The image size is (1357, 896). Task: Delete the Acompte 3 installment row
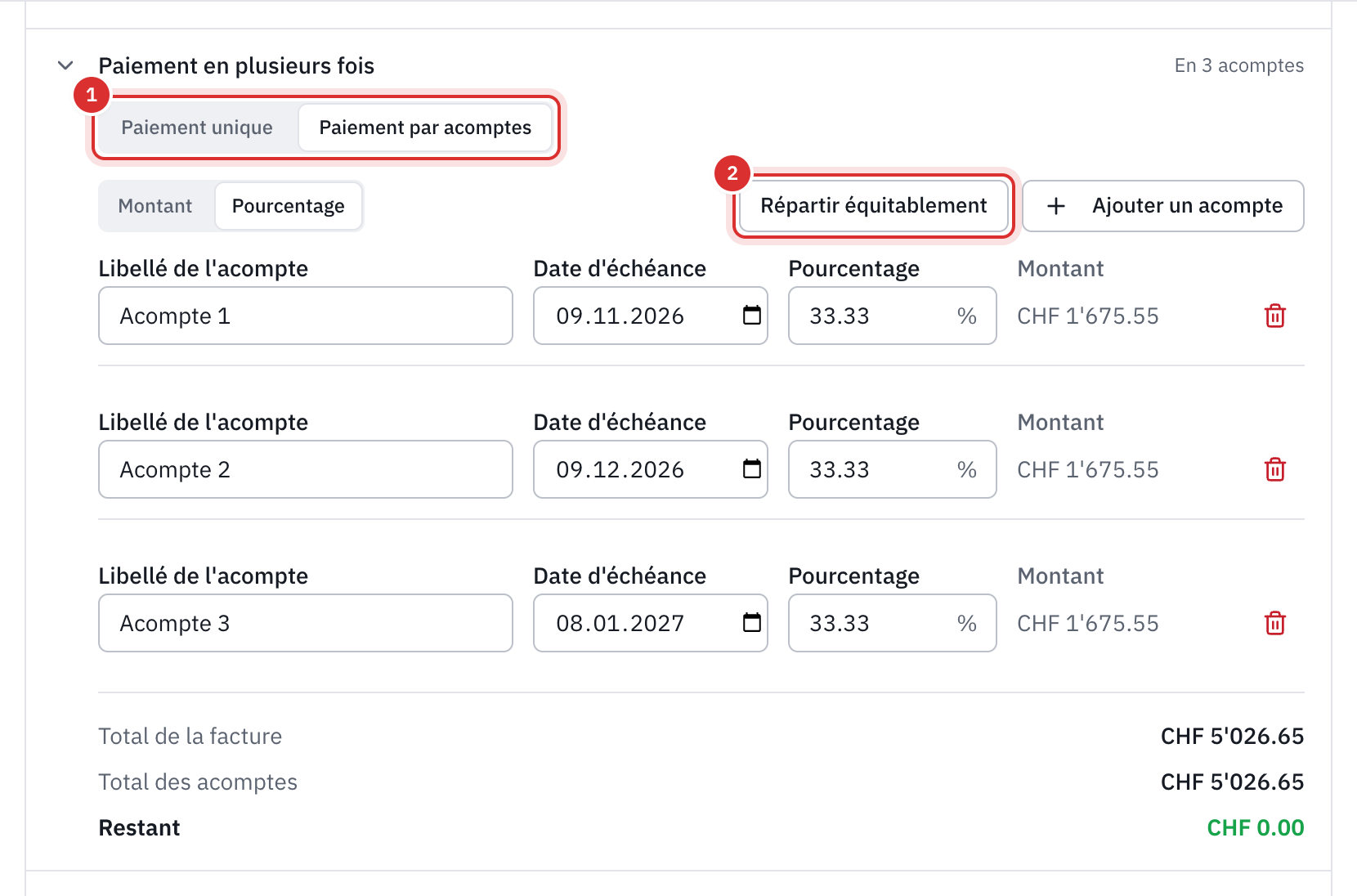point(1275,623)
